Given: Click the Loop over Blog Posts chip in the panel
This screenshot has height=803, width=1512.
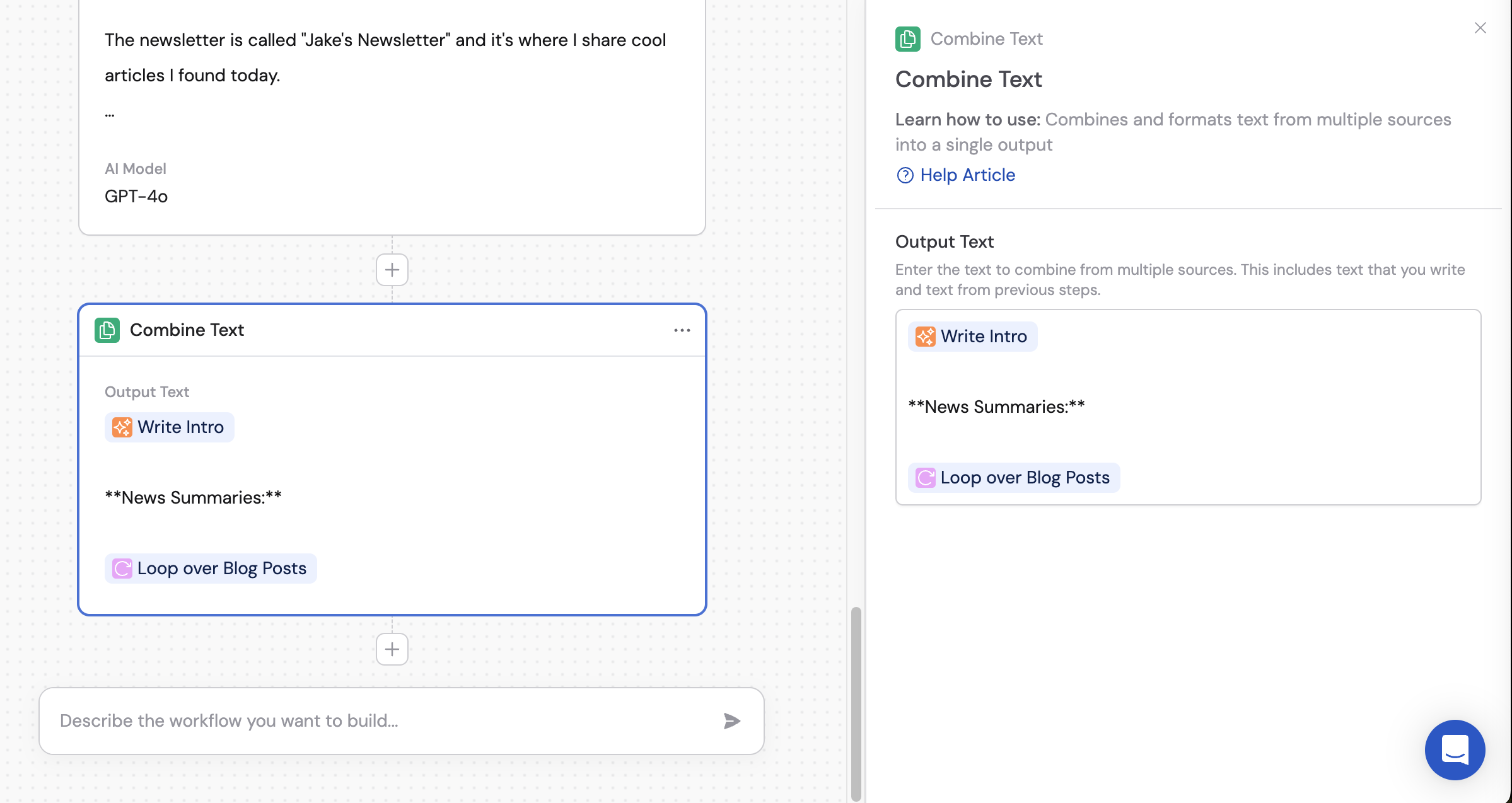Looking at the screenshot, I should pos(1013,477).
